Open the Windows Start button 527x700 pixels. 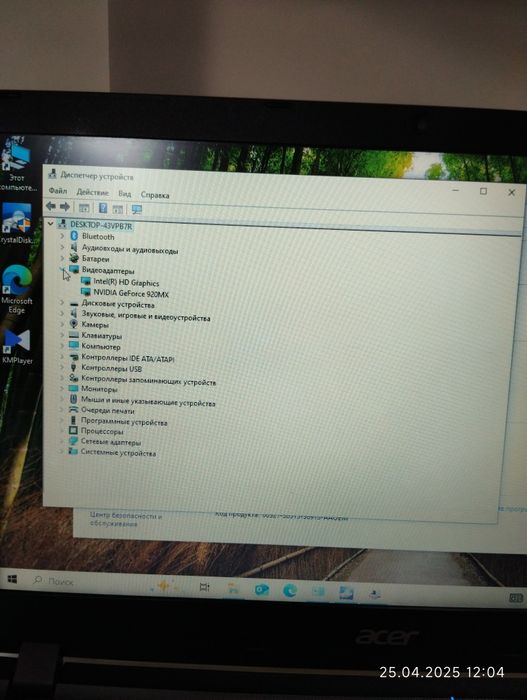(x=12, y=579)
